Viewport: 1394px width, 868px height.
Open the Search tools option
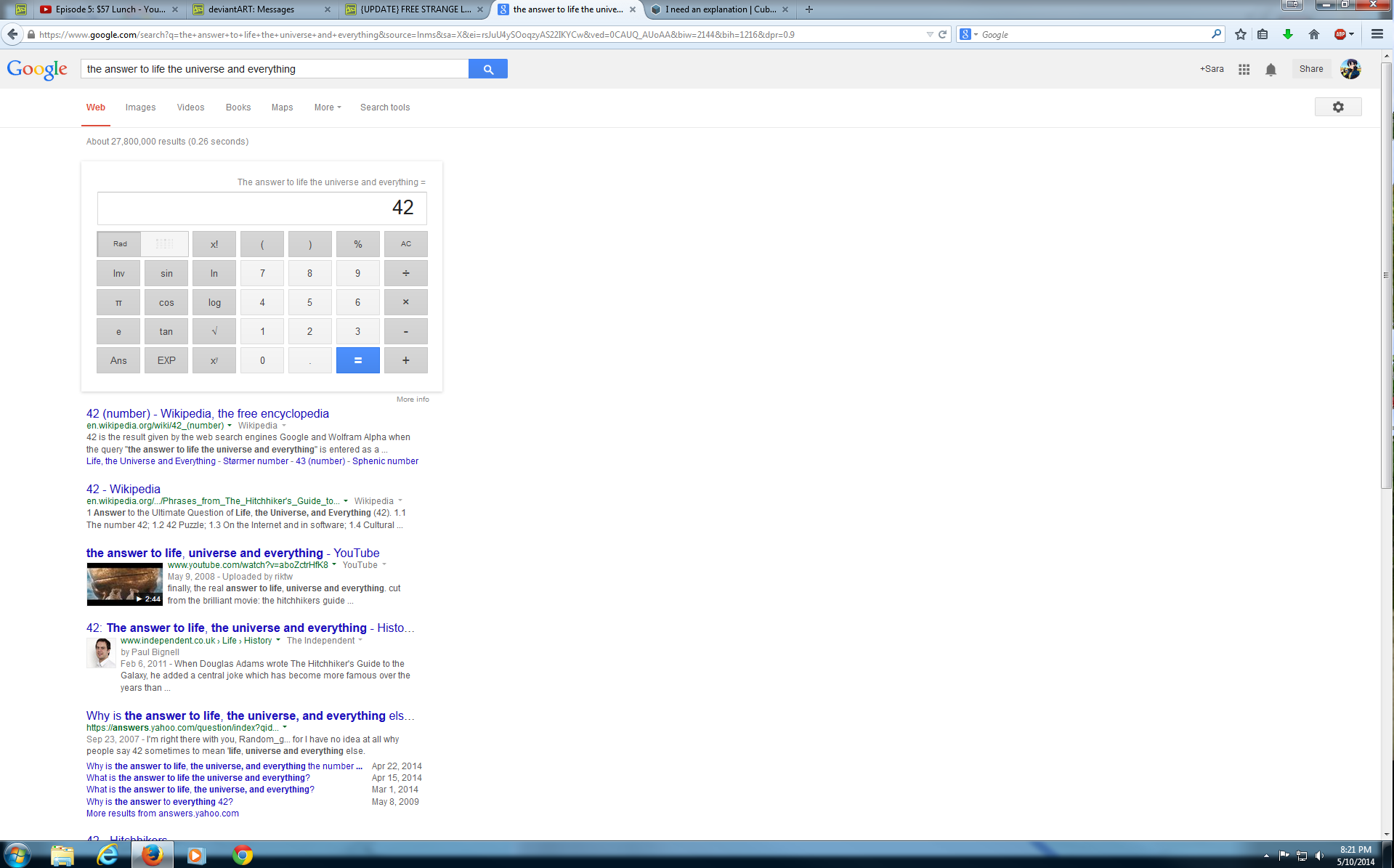(385, 108)
